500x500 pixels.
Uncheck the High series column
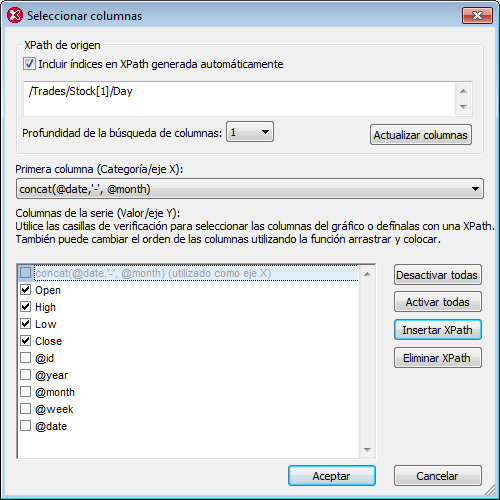26,306
